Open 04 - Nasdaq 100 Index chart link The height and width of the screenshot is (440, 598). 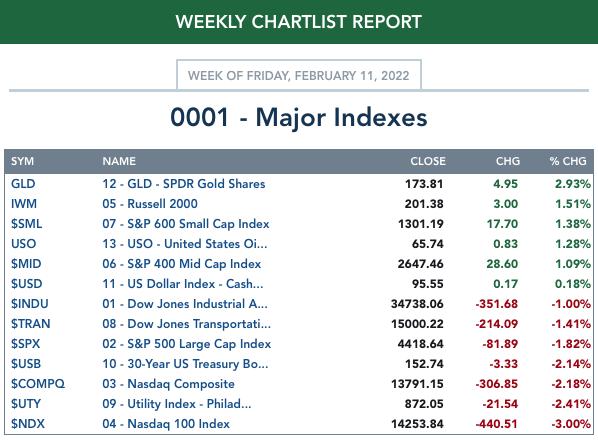[166, 424]
